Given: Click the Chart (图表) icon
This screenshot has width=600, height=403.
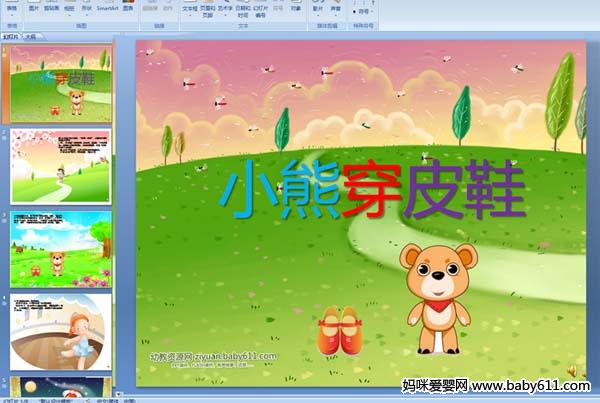Looking at the screenshot, I should click(128, 8).
